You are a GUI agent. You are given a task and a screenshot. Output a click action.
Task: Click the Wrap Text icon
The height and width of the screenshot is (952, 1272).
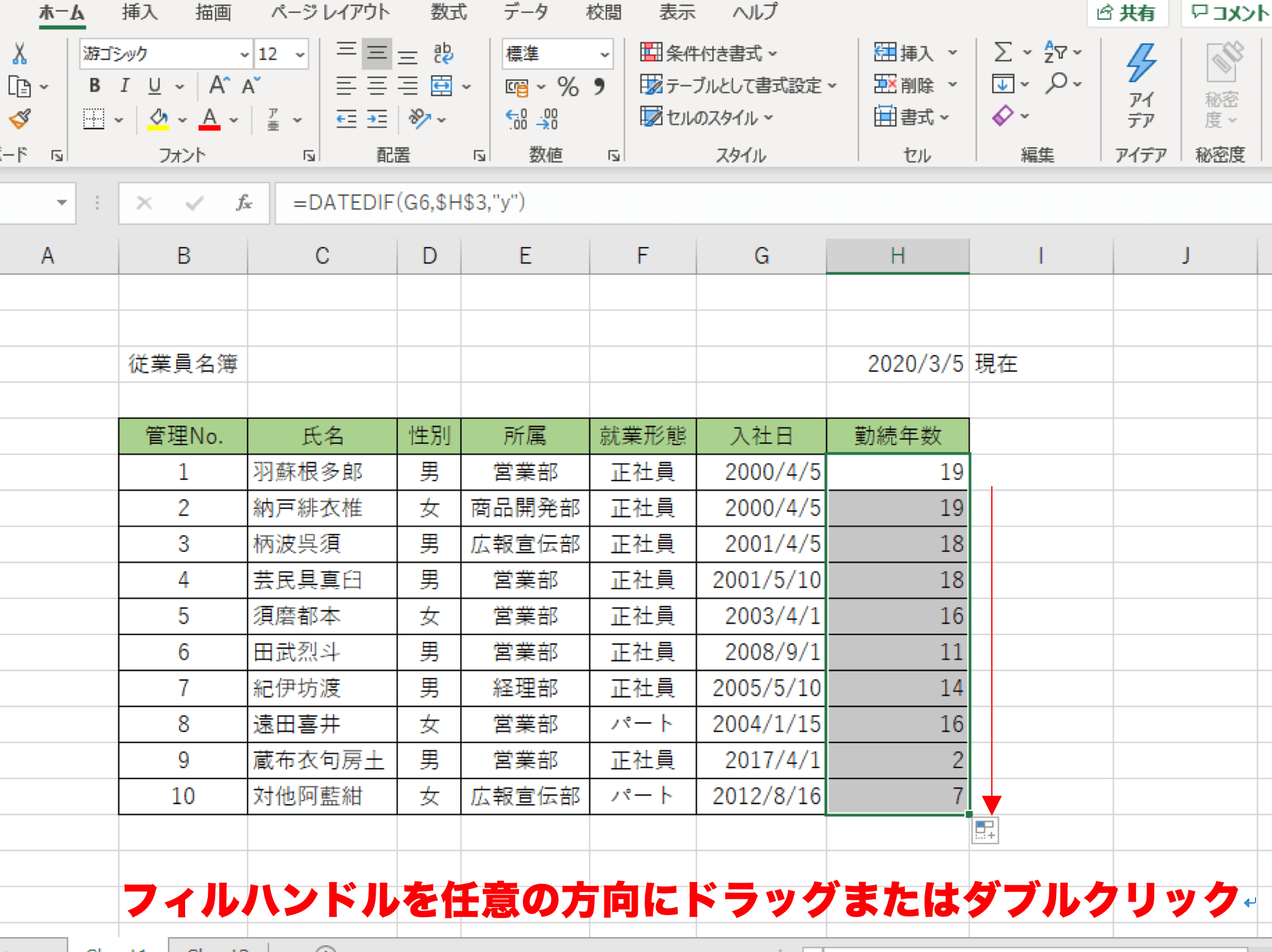pyautogui.click(x=443, y=53)
